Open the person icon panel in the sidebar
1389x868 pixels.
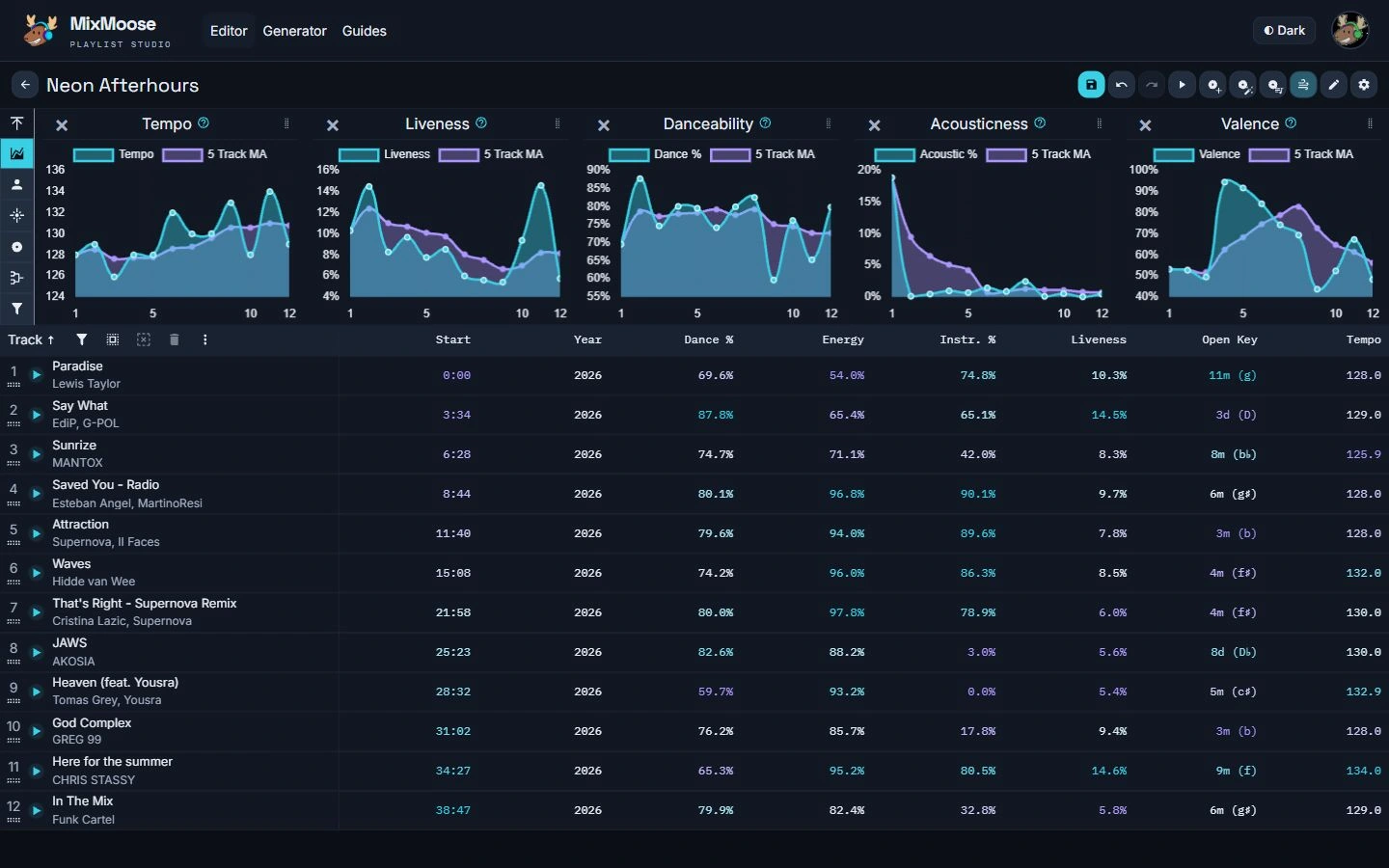point(16,184)
